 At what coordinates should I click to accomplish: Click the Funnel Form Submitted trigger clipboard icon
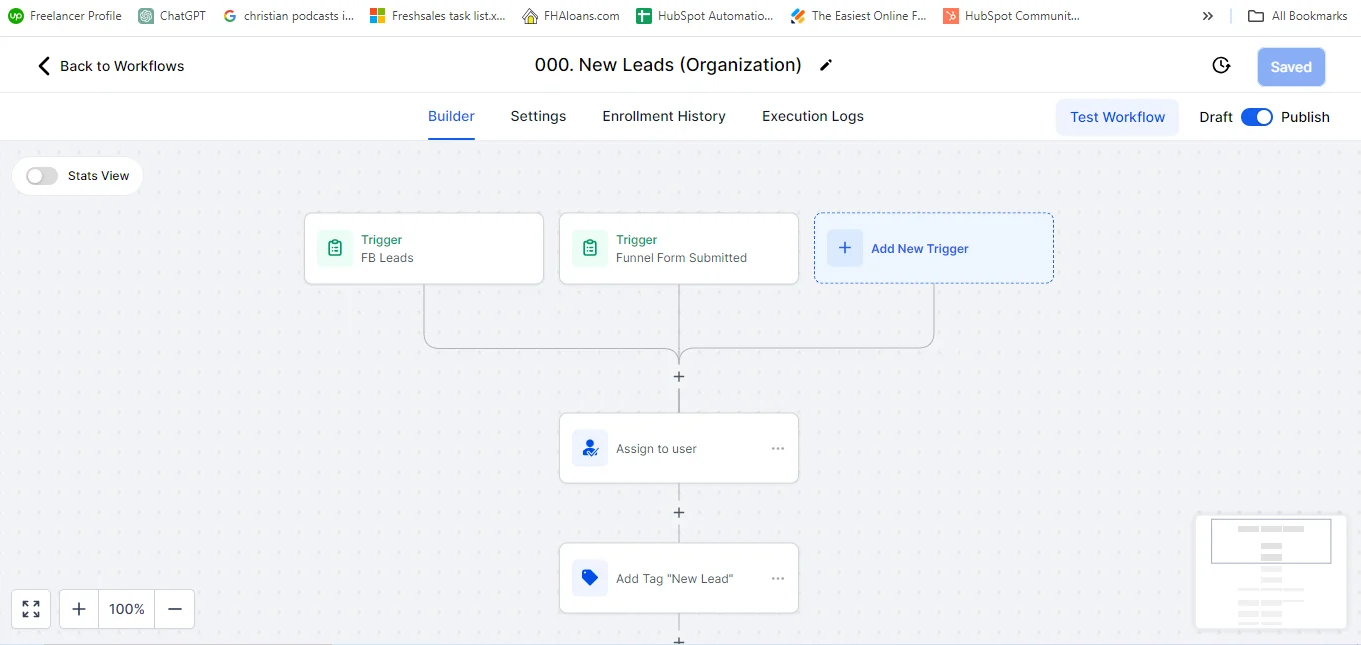(x=590, y=248)
